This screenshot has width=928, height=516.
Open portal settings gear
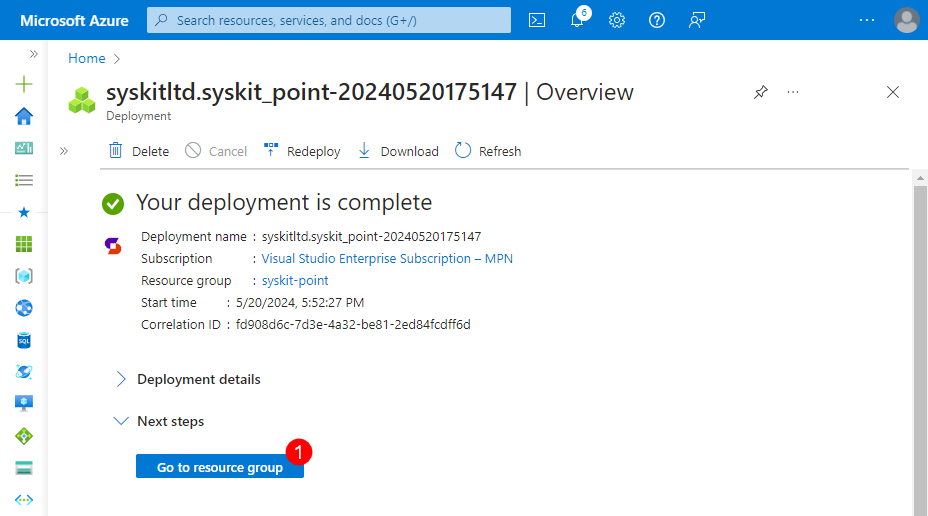coord(617,20)
